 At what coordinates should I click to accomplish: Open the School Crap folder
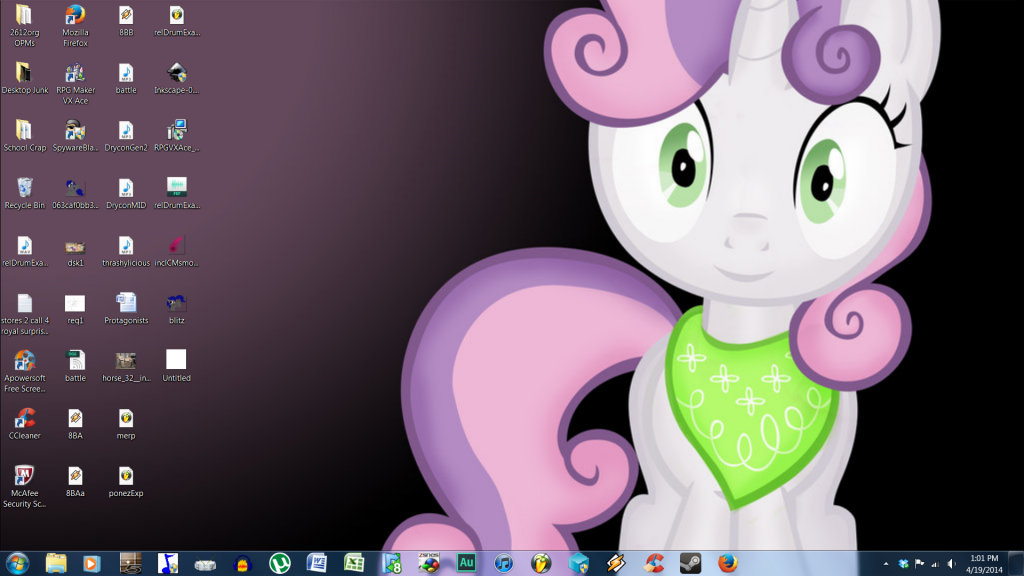tap(24, 135)
